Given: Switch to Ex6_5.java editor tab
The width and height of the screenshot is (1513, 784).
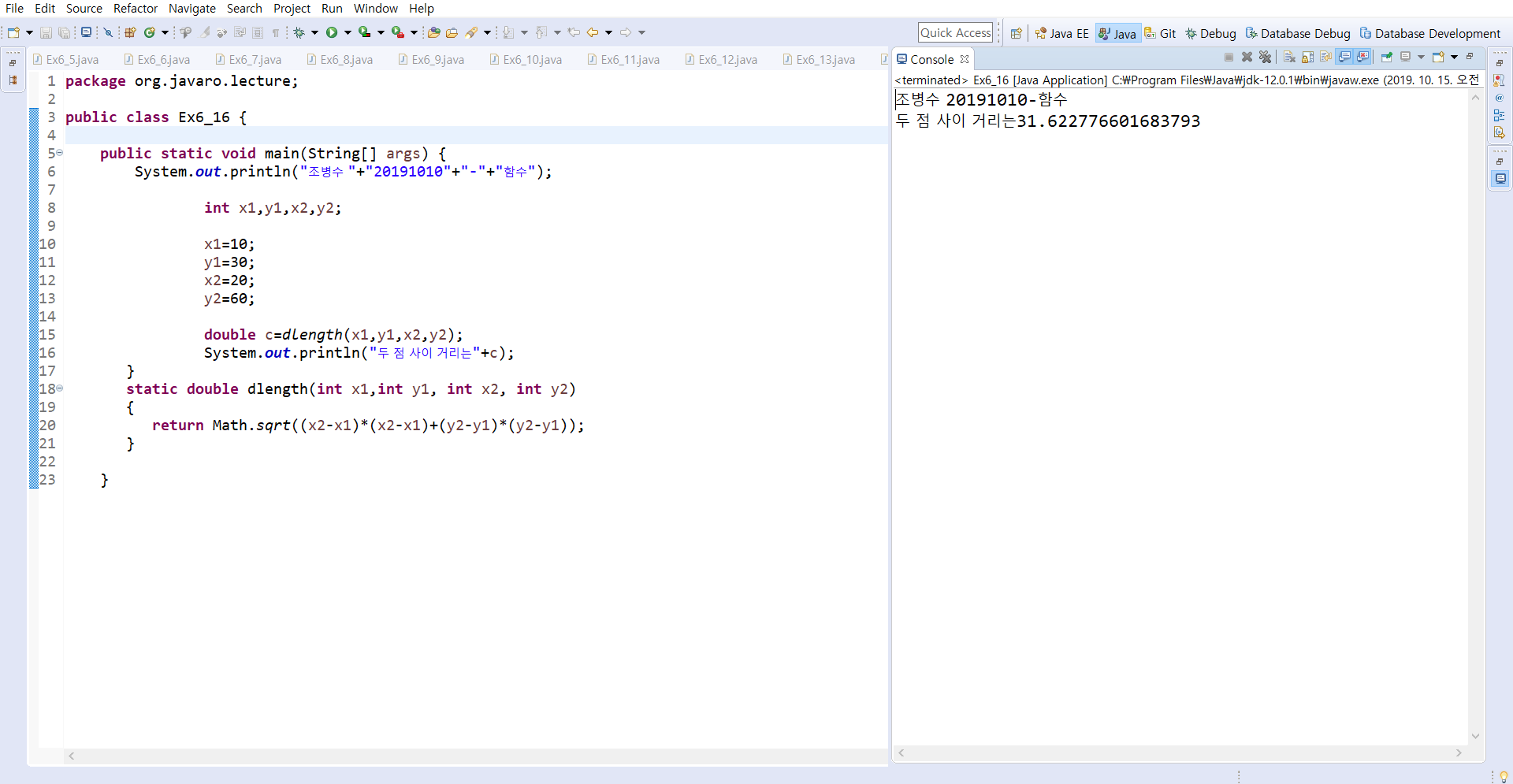Looking at the screenshot, I should coord(66,59).
